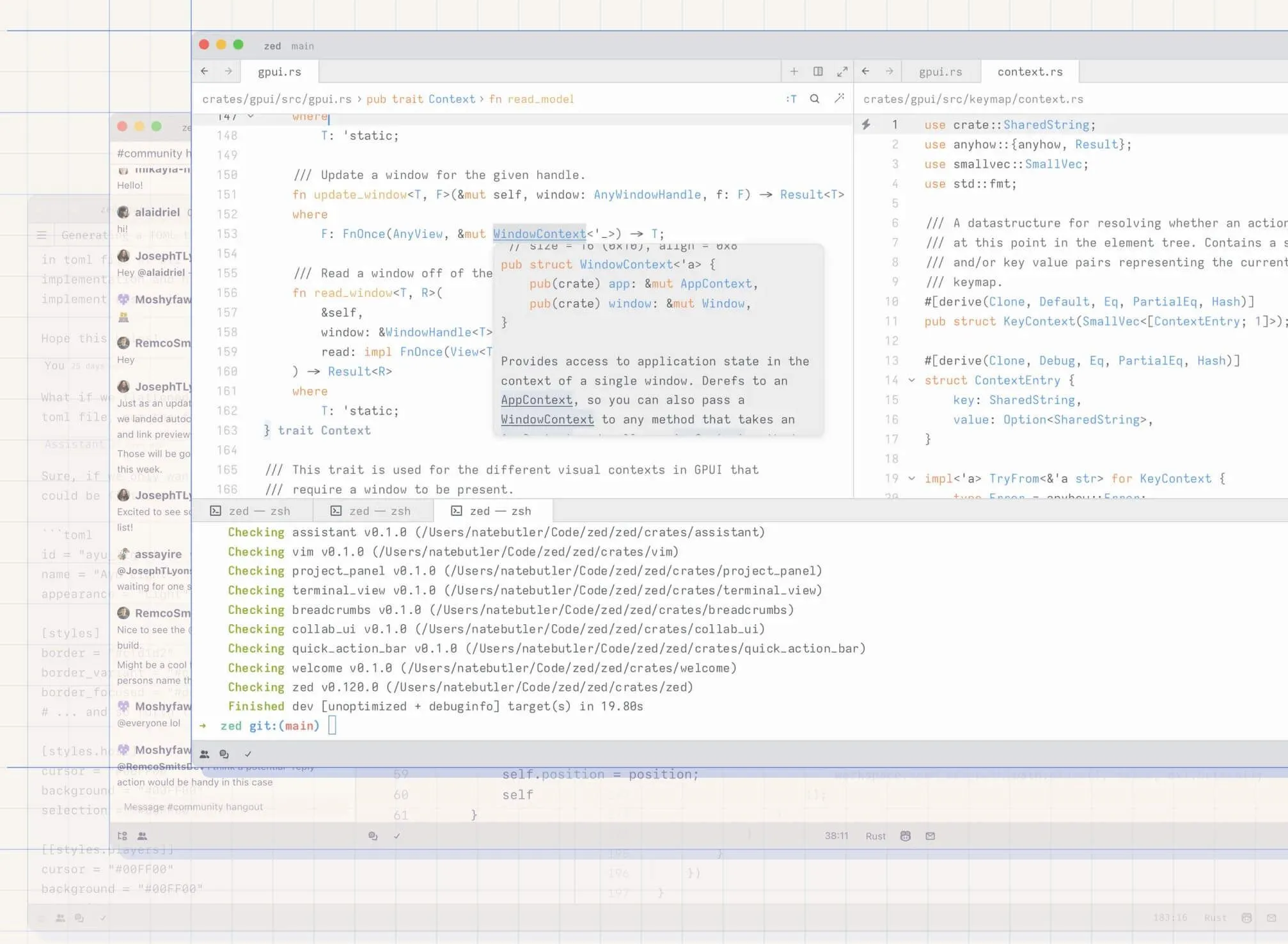Viewport: 1288px width, 944px height.
Task: Click '#community h' channel header in middle window
Action: pos(153,153)
